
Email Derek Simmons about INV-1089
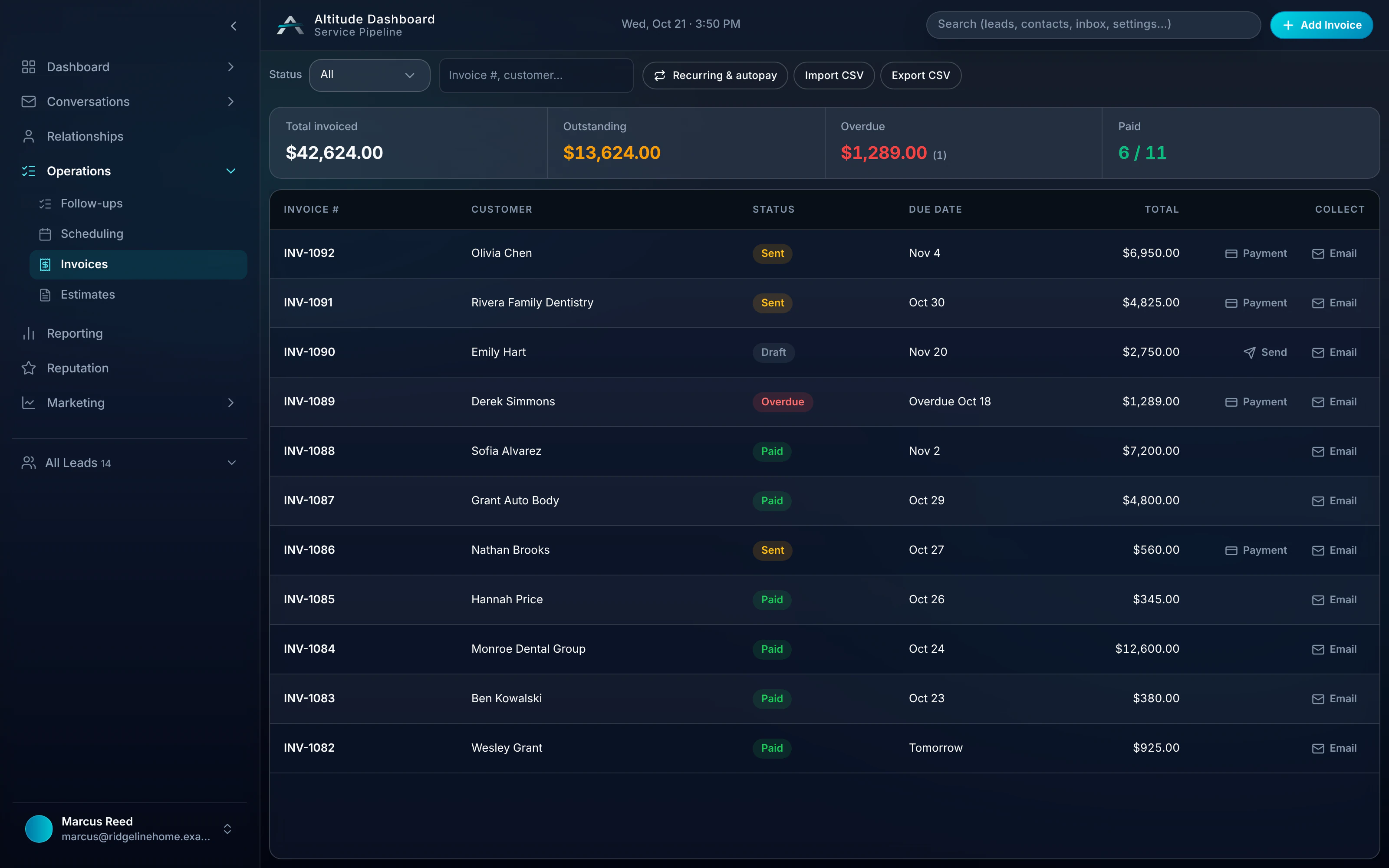pos(1334,402)
